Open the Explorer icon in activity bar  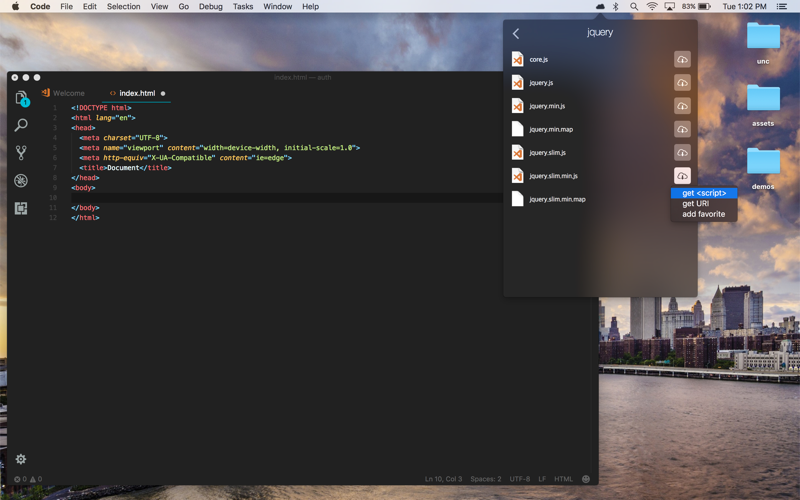pos(21,98)
